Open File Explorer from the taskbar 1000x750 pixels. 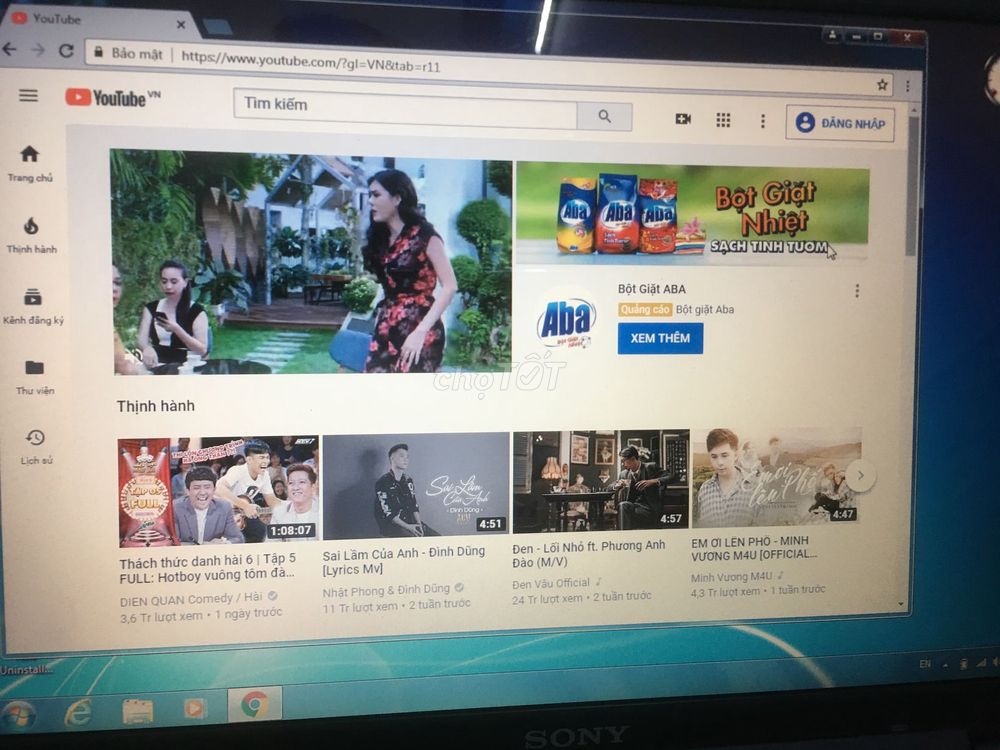(x=137, y=710)
